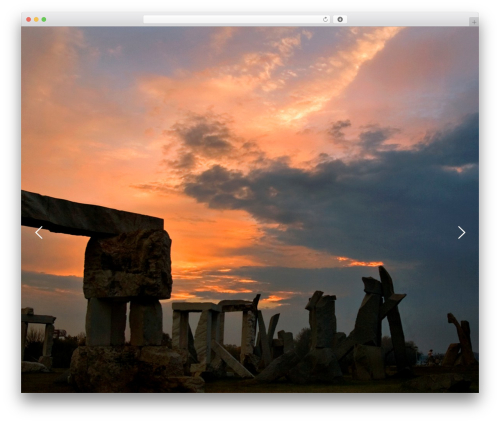Close the browser window with red button

click(x=29, y=20)
